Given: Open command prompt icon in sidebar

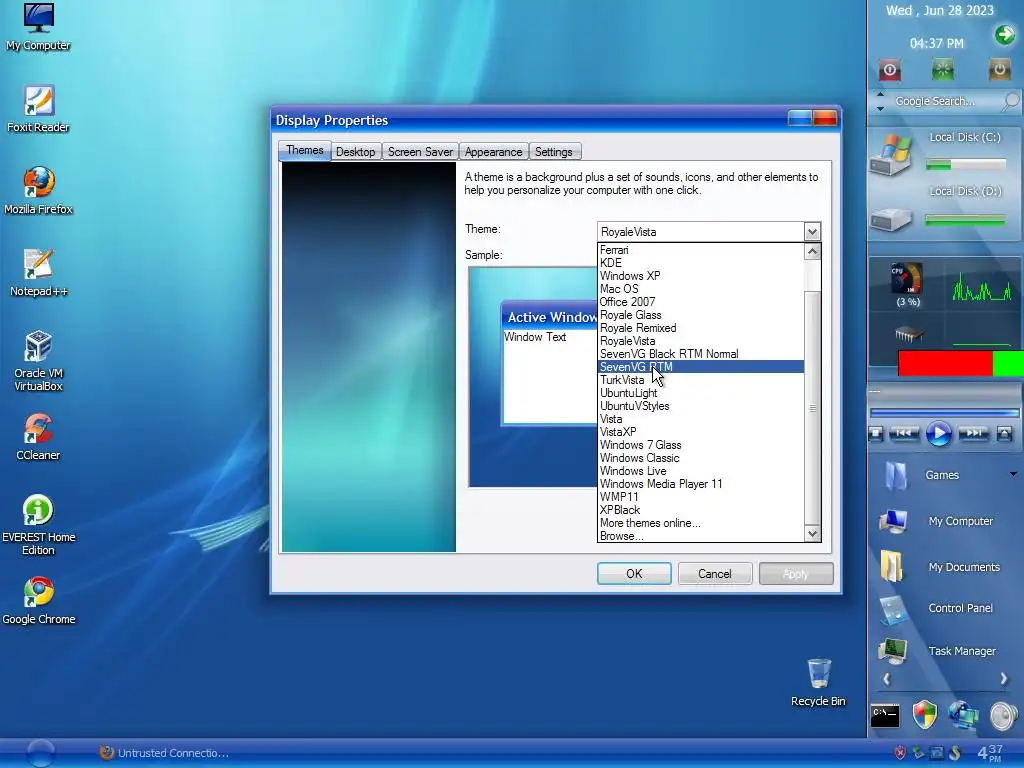Looking at the screenshot, I should point(885,716).
